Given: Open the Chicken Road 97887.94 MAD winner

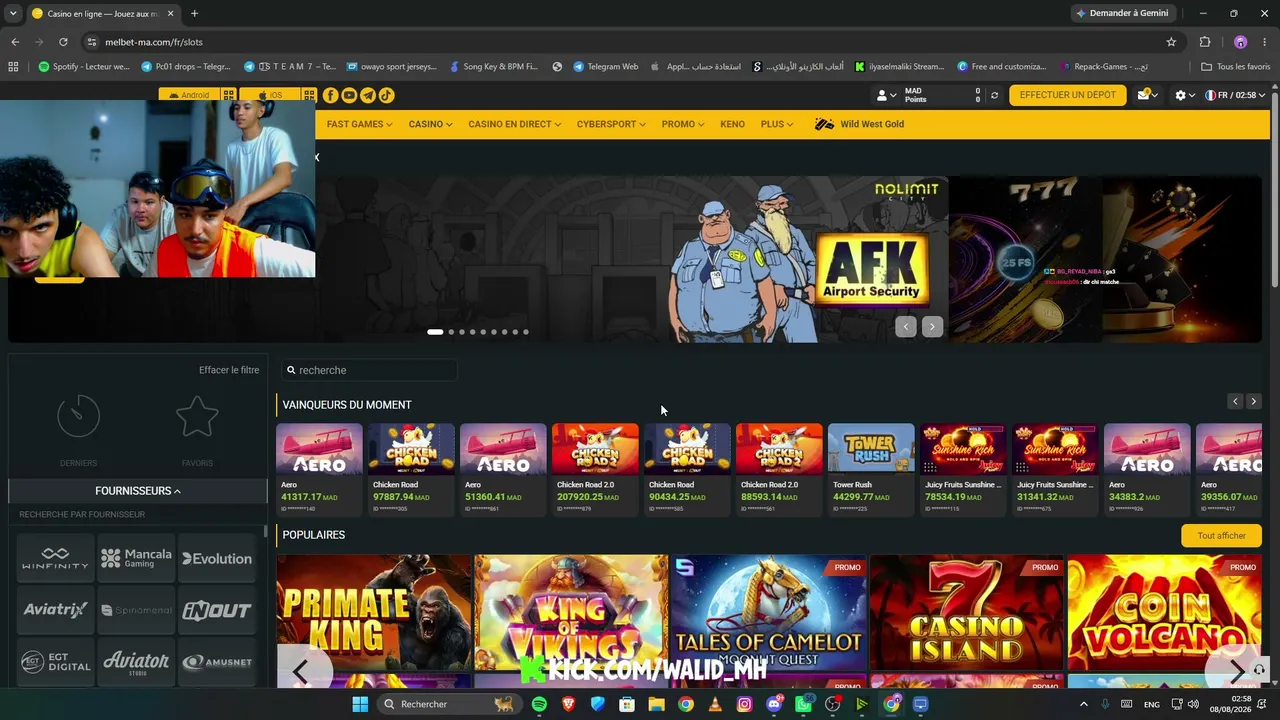Looking at the screenshot, I should click(x=411, y=469).
